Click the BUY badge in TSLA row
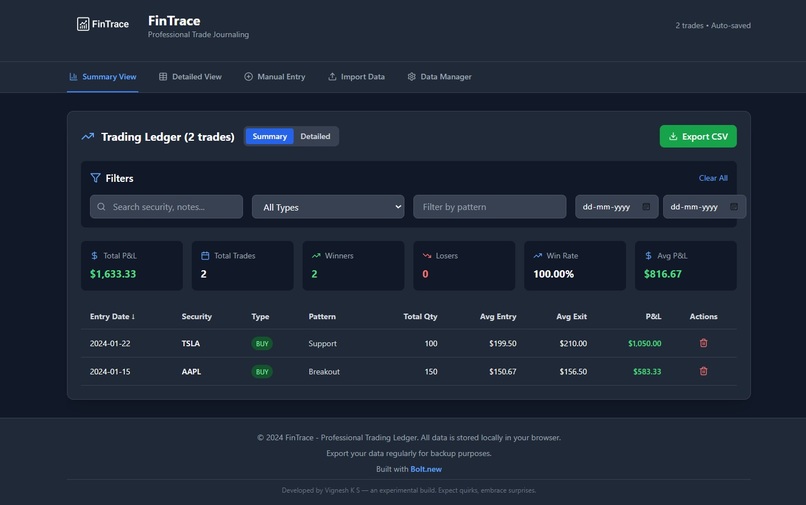Viewport: 806px width, 505px height. pos(262,344)
